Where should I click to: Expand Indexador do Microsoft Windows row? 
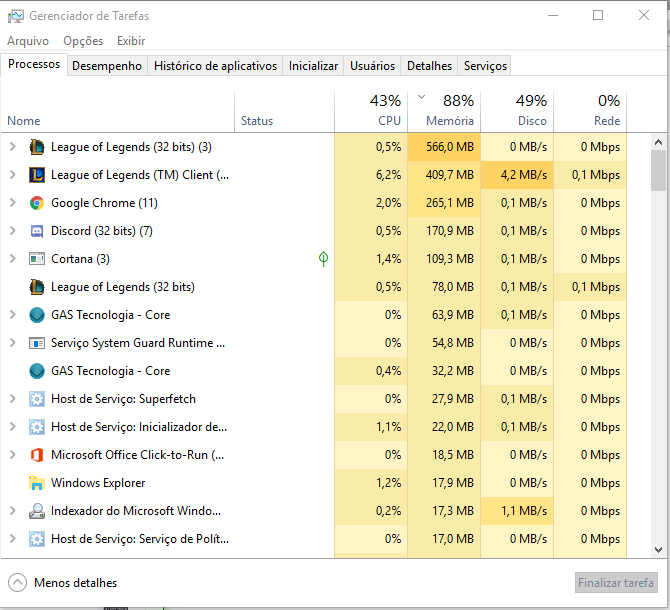12,511
